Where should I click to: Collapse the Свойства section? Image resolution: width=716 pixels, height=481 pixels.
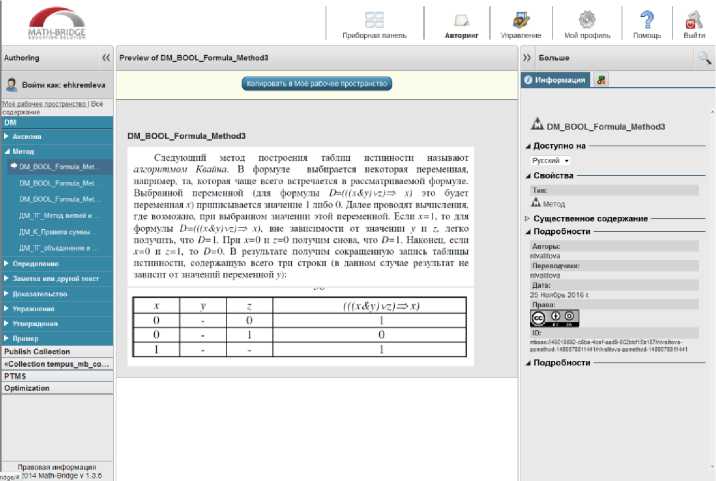coord(528,176)
